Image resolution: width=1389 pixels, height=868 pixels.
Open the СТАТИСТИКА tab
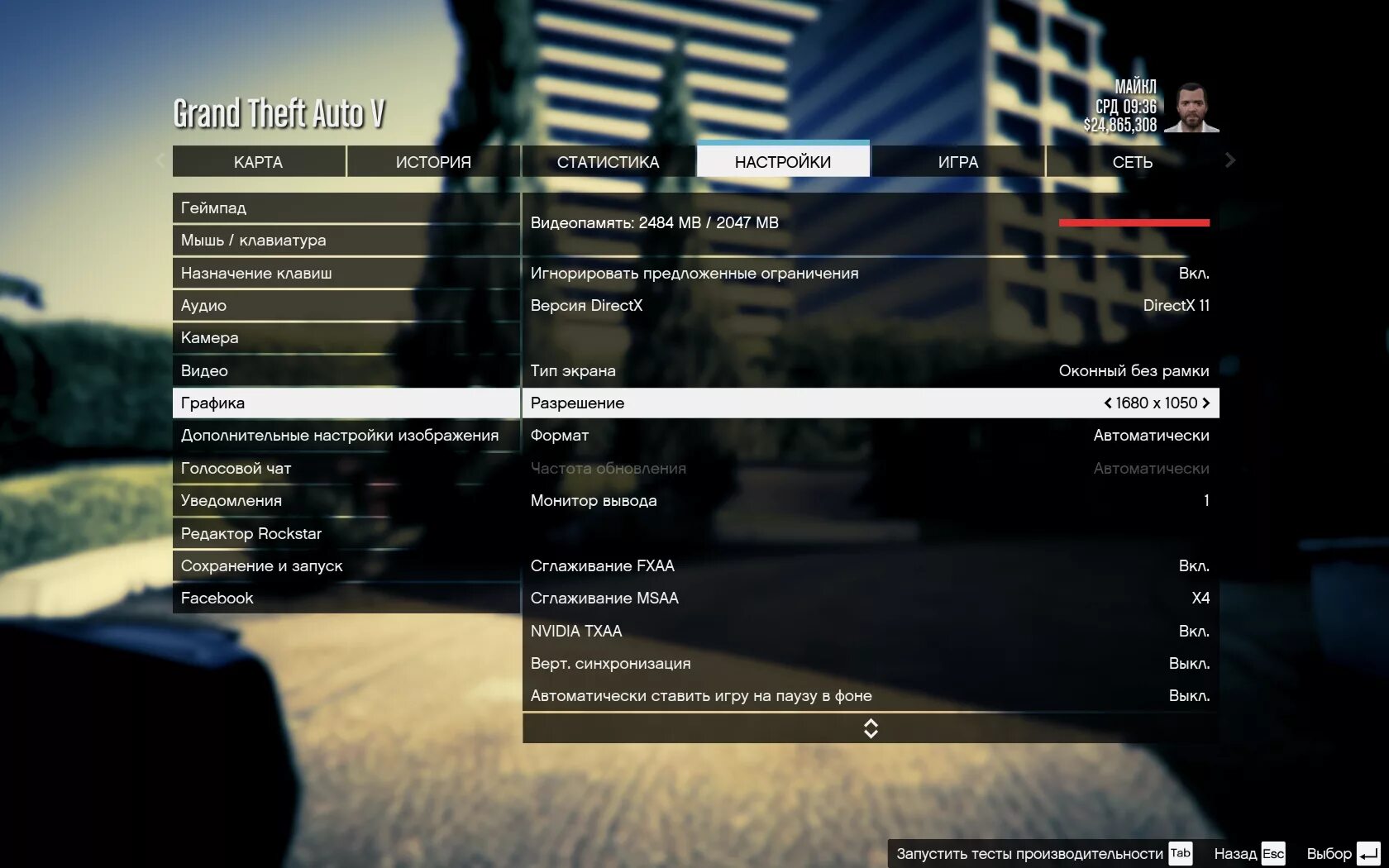pyautogui.click(x=609, y=161)
